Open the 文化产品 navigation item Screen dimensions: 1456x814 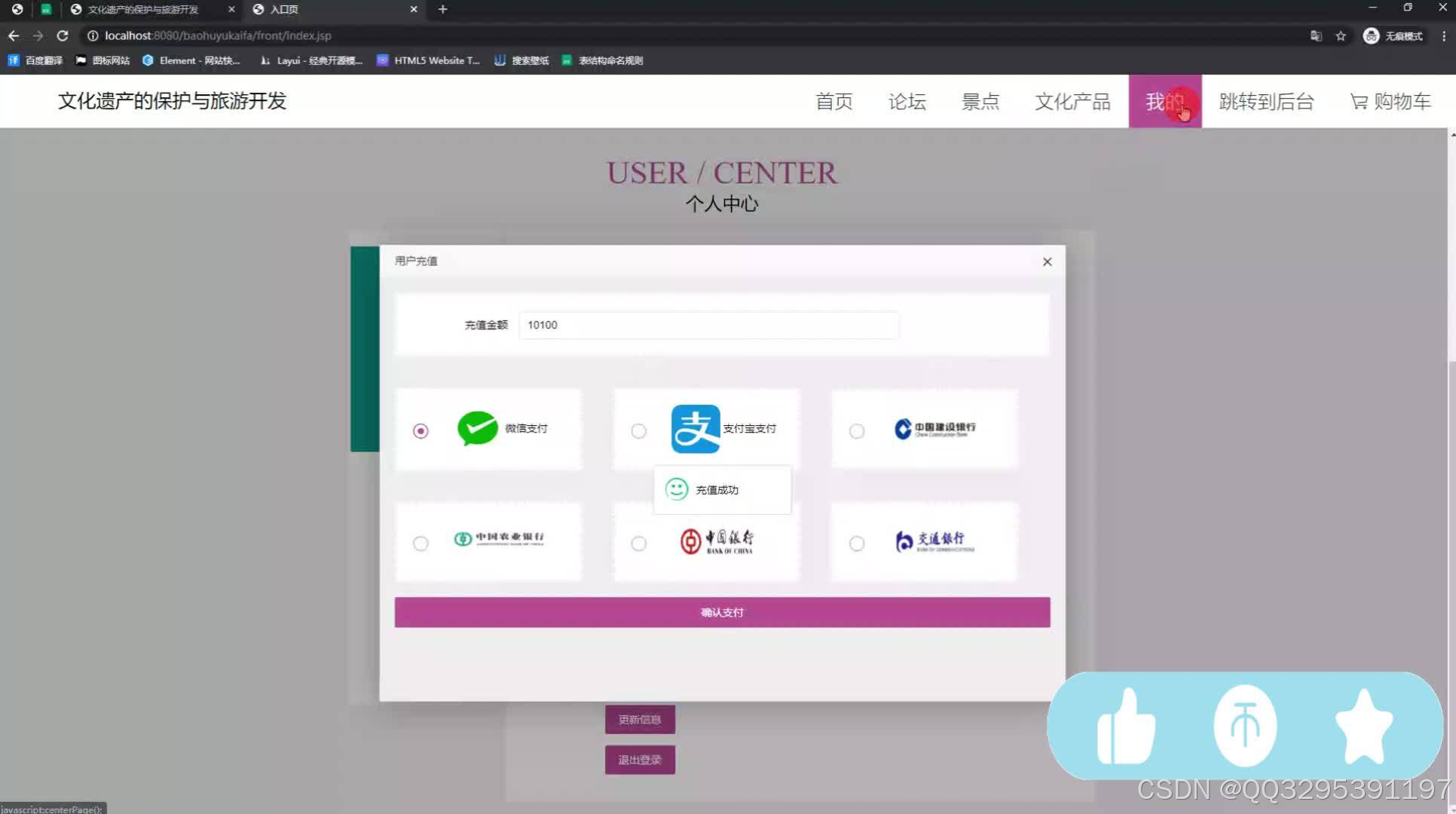(x=1072, y=101)
